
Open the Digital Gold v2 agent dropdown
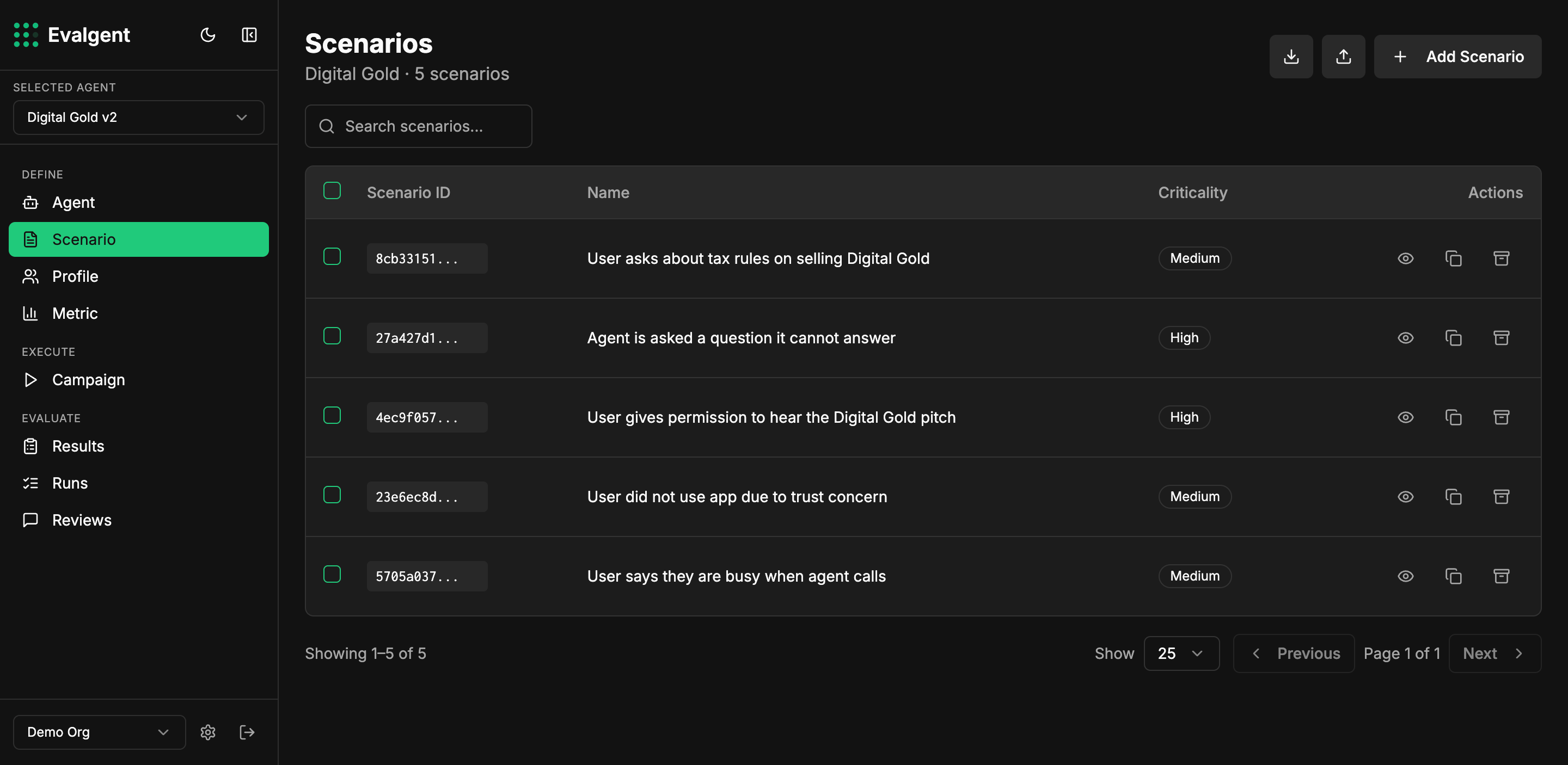(138, 118)
